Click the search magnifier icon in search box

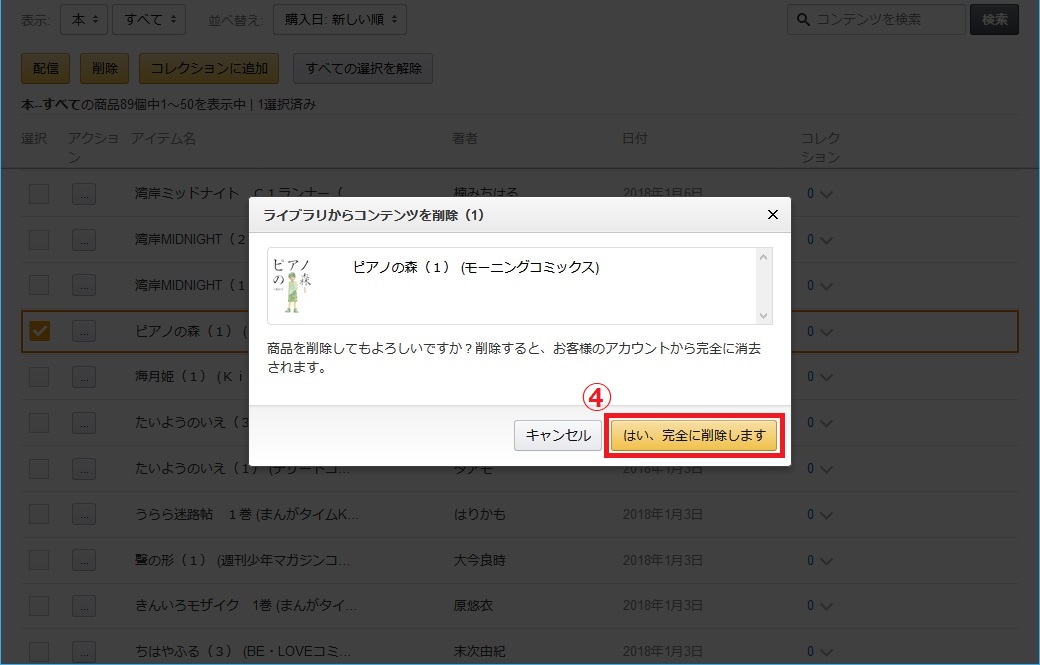(801, 19)
